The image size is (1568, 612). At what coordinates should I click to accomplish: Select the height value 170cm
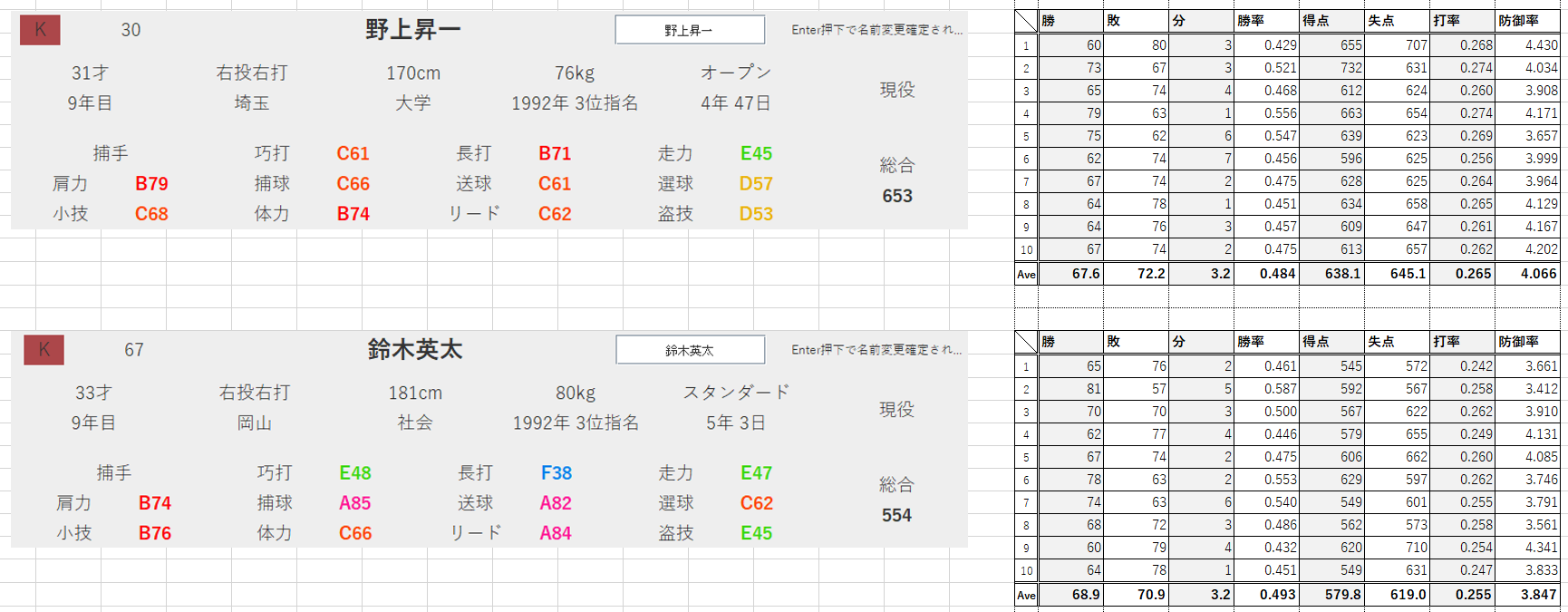pyautogui.click(x=413, y=73)
